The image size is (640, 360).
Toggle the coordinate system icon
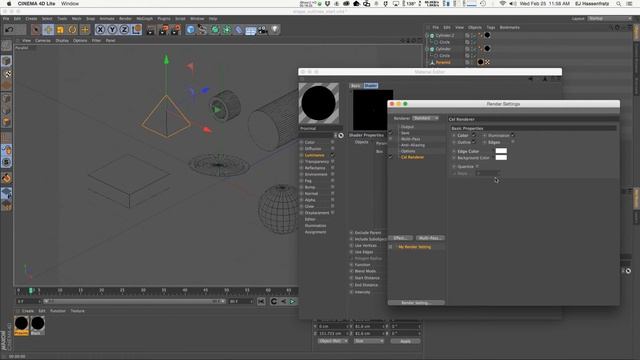click(x=136, y=29)
